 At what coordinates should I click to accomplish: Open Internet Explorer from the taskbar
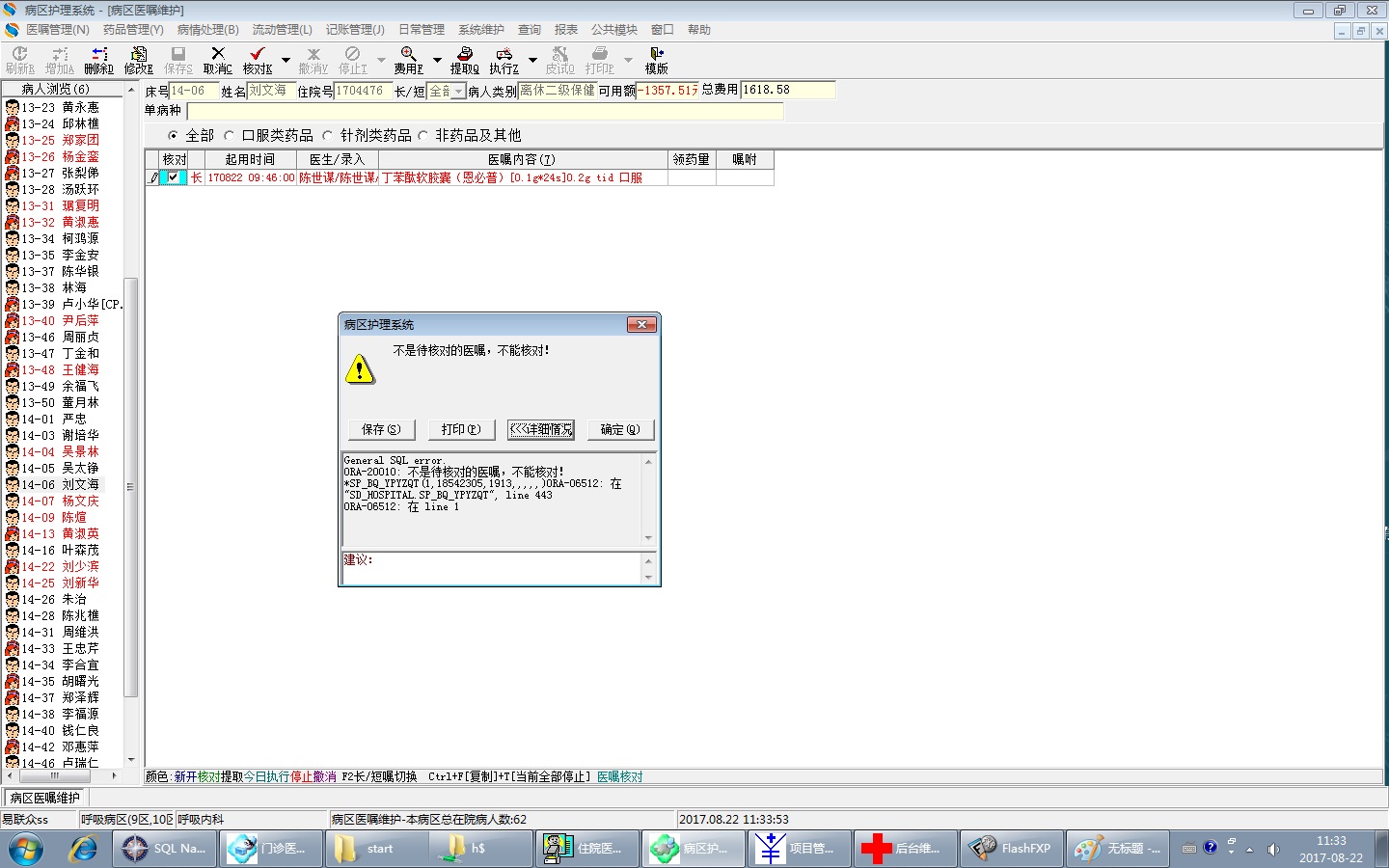coord(83,849)
